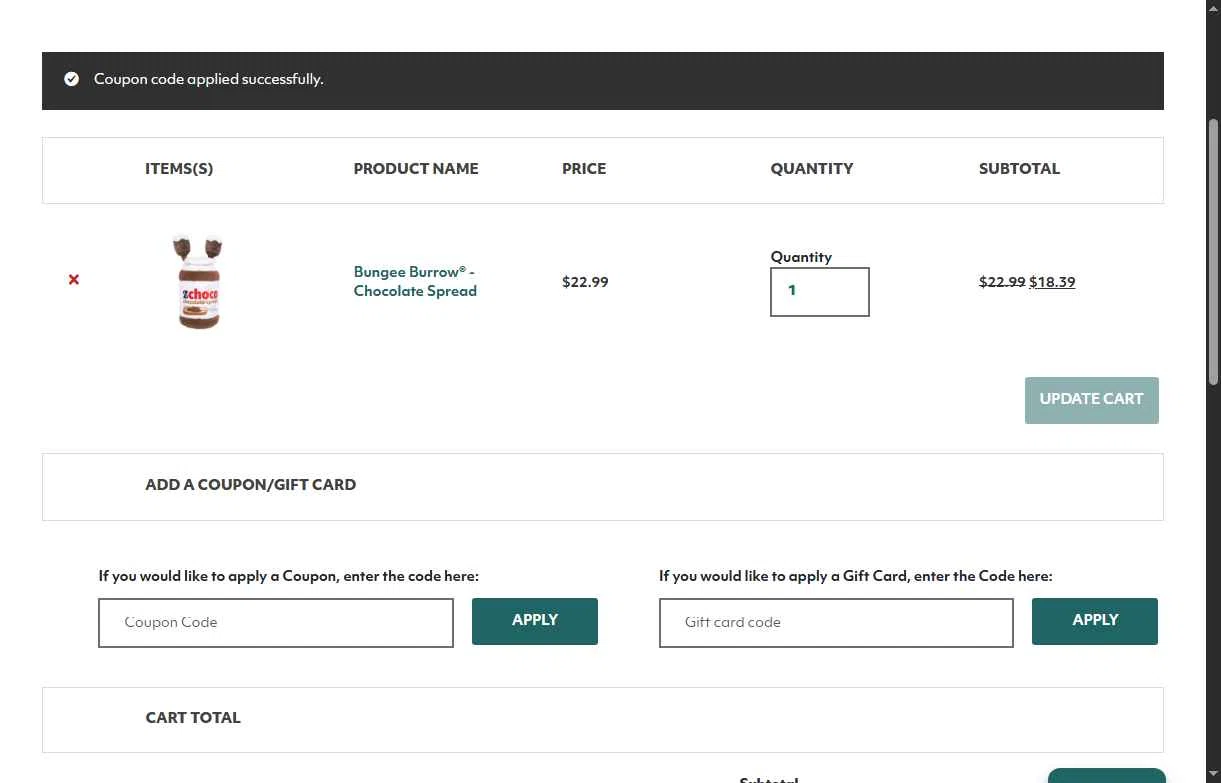Select the discounted subtotal $18.39
Viewport: 1221px width, 783px height.
pos(1052,282)
